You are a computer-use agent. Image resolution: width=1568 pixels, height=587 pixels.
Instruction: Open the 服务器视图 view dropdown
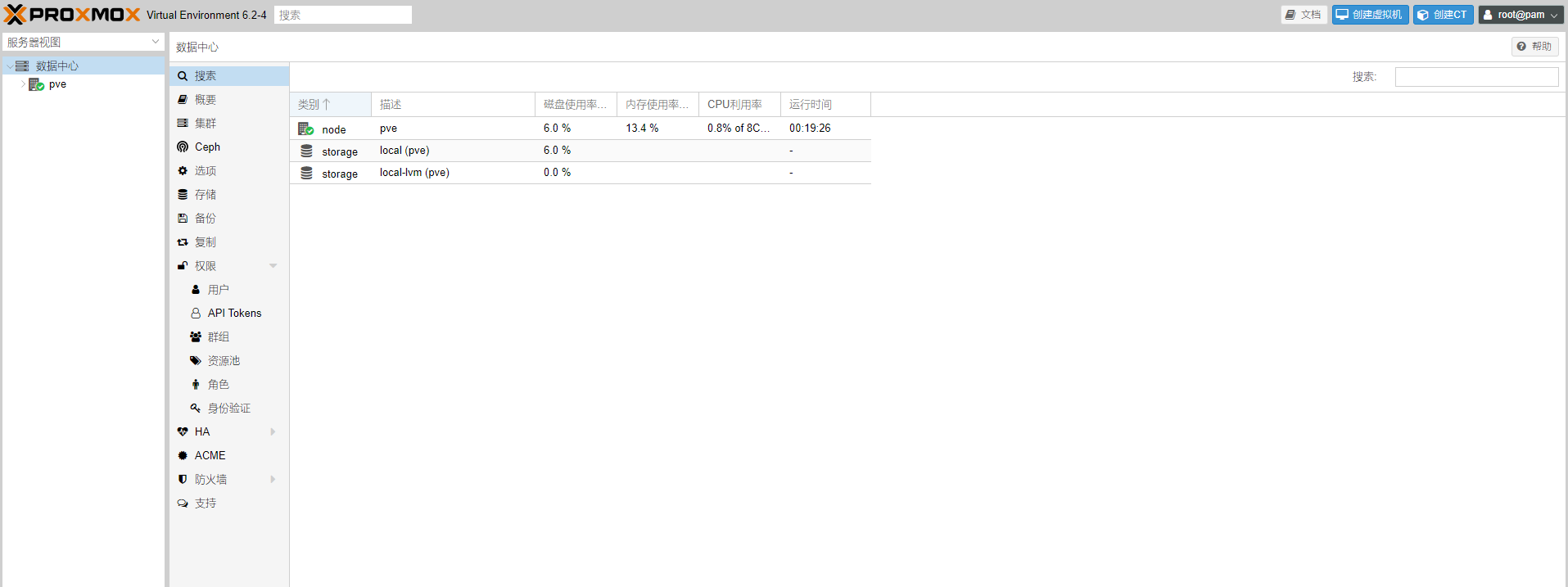156,42
